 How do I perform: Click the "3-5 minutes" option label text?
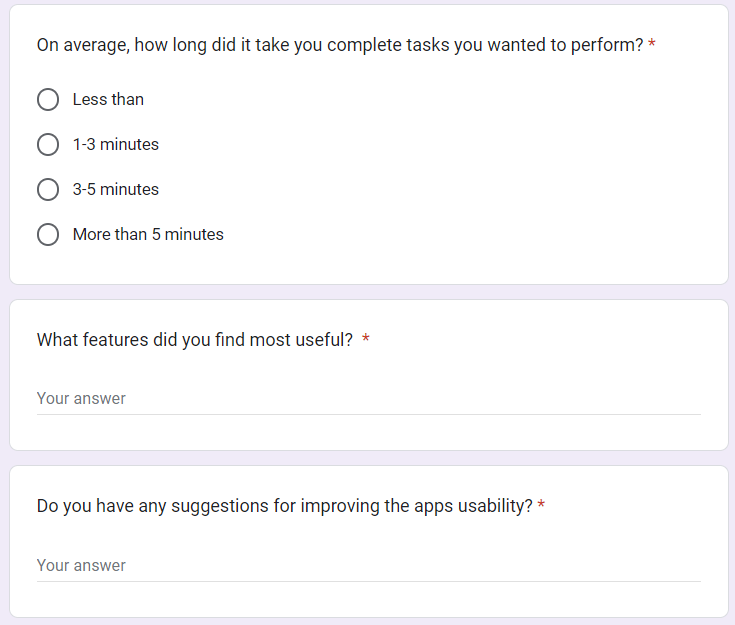(x=116, y=190)
